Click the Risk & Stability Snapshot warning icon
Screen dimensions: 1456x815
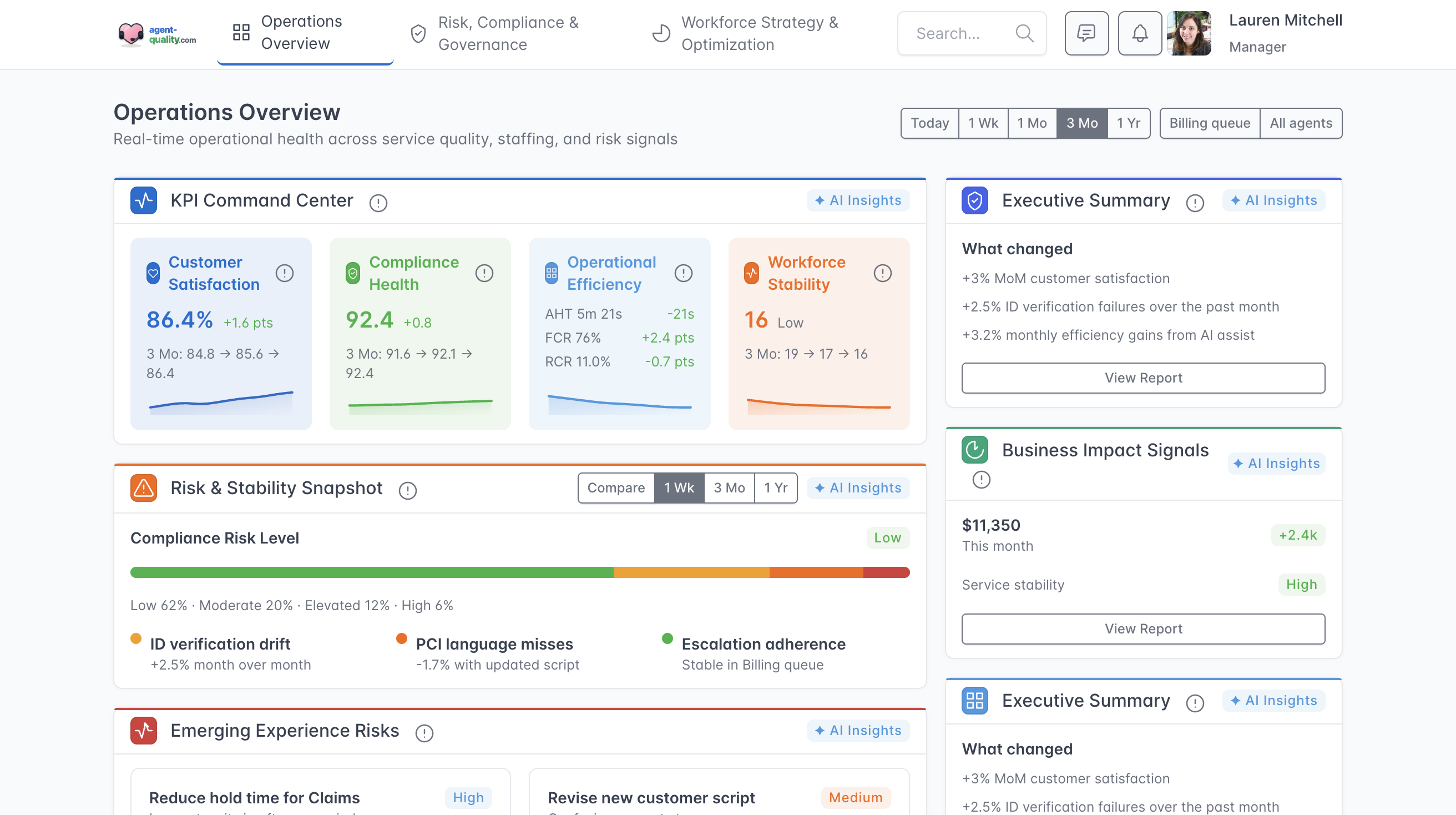click(x=144, y=487)
